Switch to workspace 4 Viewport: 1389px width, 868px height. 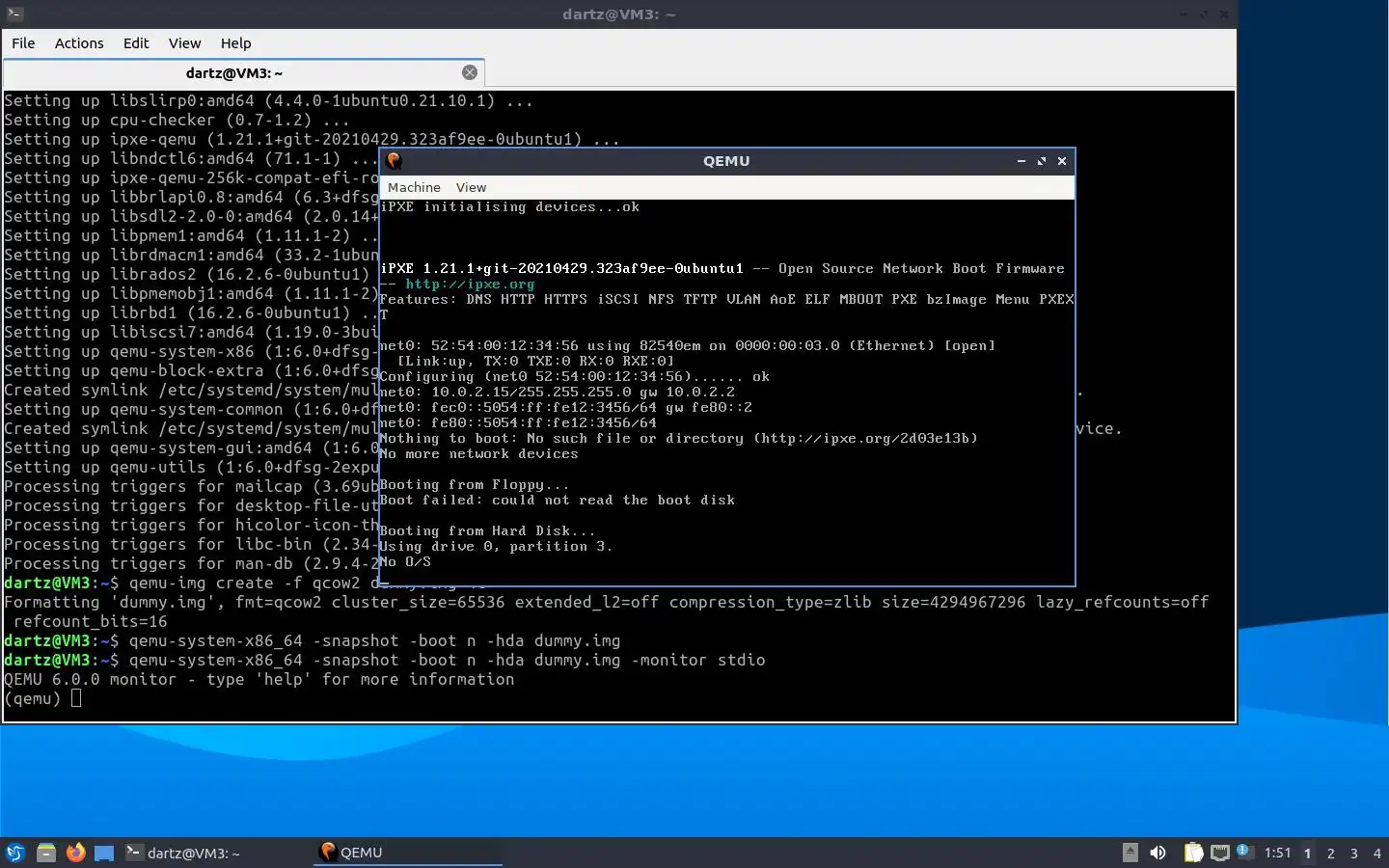tap(1377, 853)
